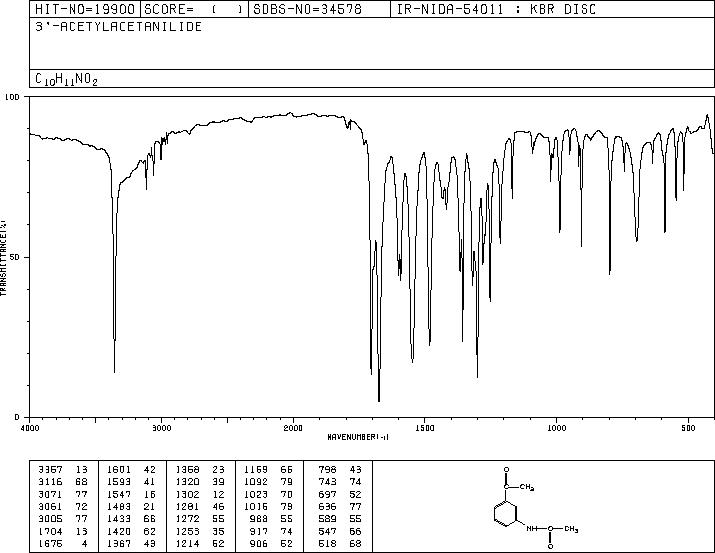Click the 1016 peak table entry
The height and width of the screenshot is (553, 715).
tap(269, 506)
